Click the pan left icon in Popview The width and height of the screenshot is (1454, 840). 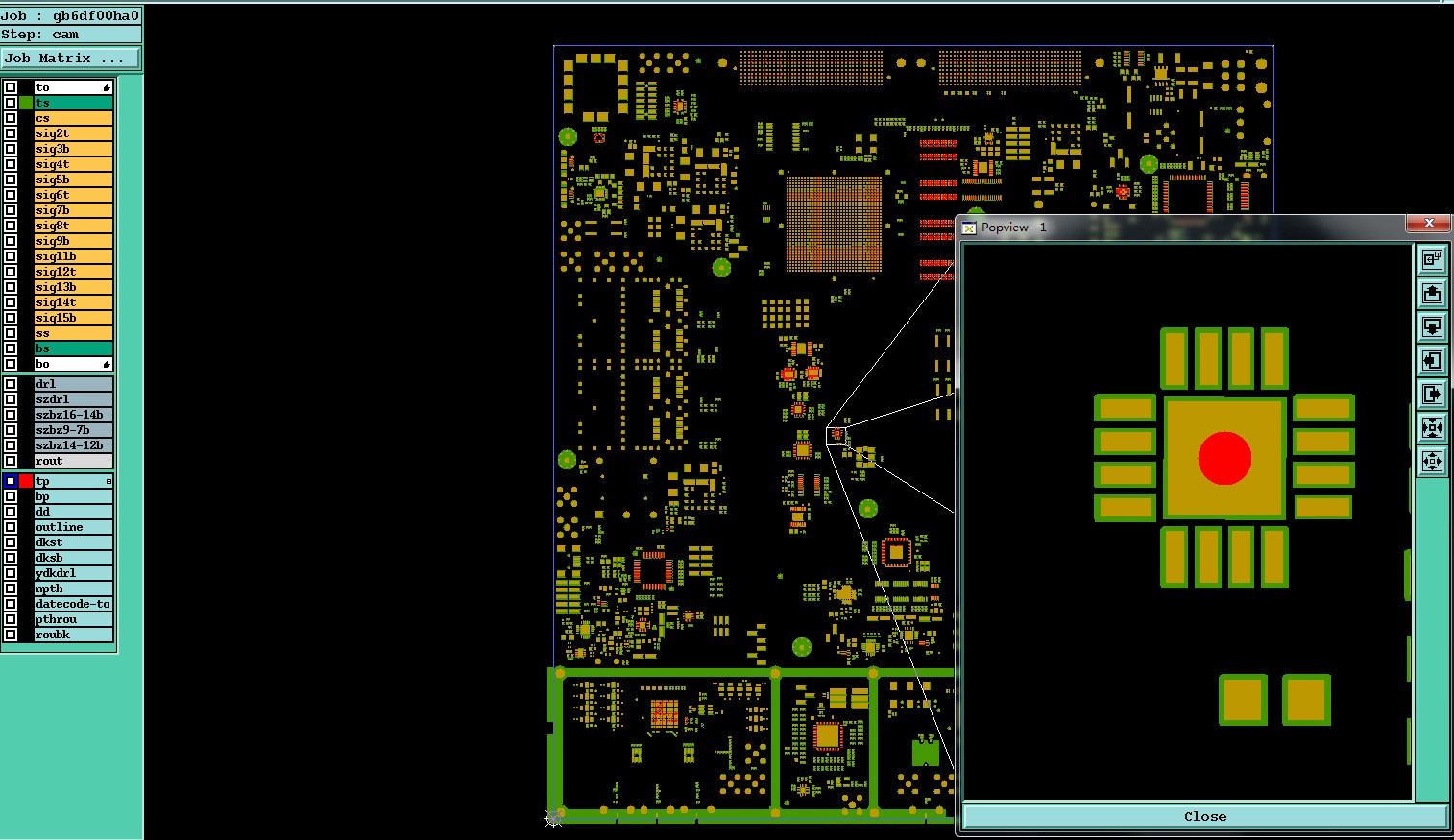1432,360
